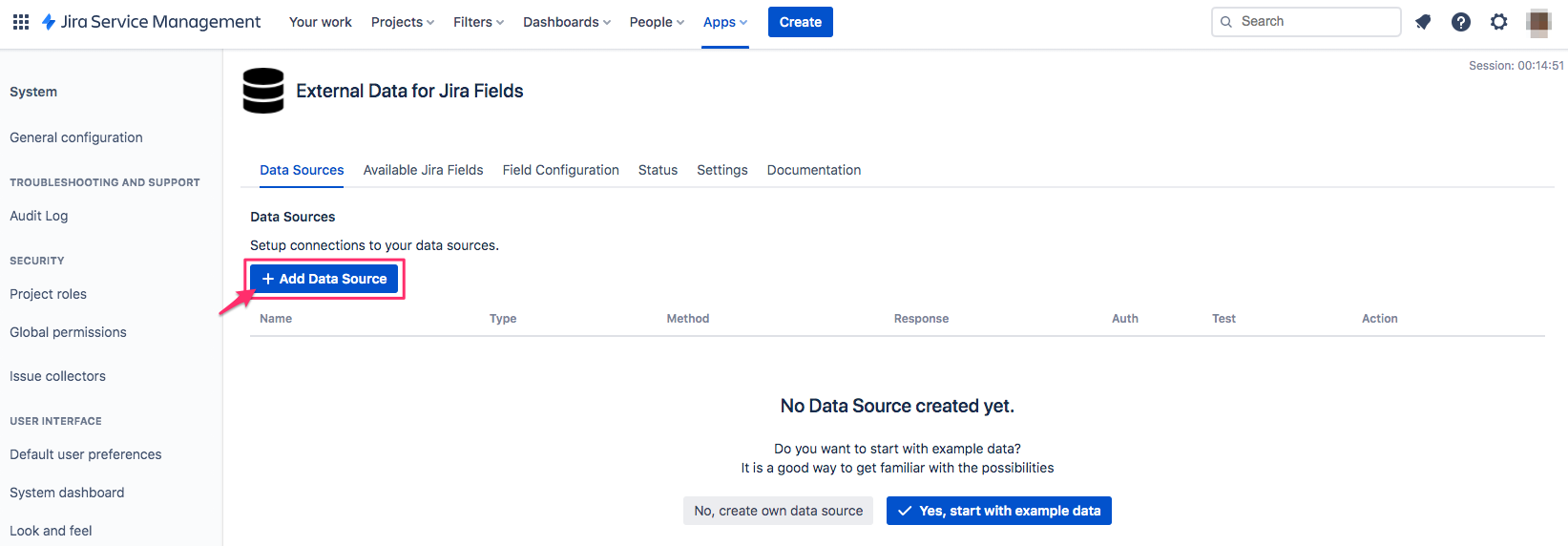
Task: Switch to the Settings tab
Action: click(x=722, y=170)
